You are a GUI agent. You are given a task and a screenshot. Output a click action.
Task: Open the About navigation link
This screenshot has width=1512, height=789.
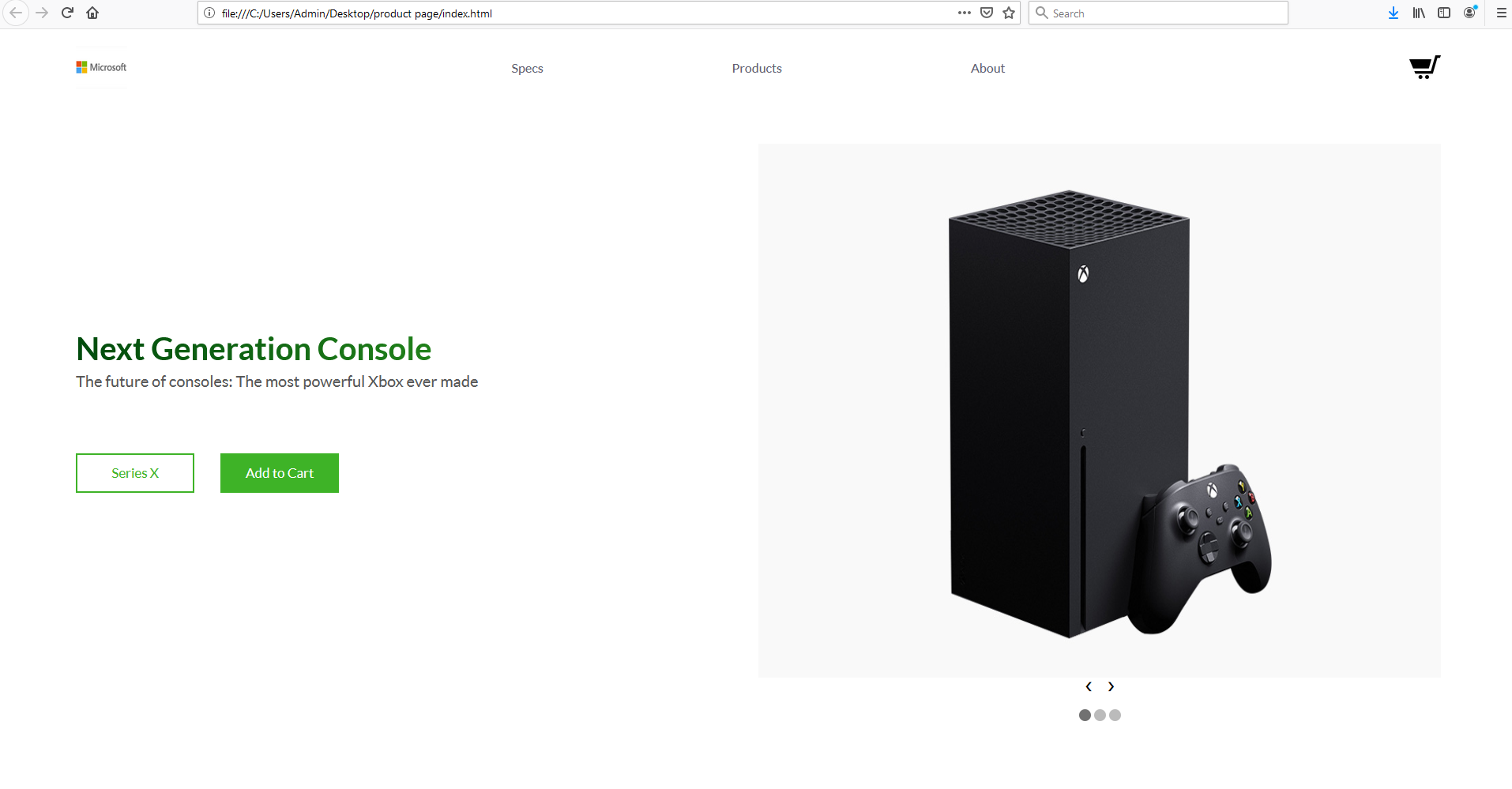point(987,68)
